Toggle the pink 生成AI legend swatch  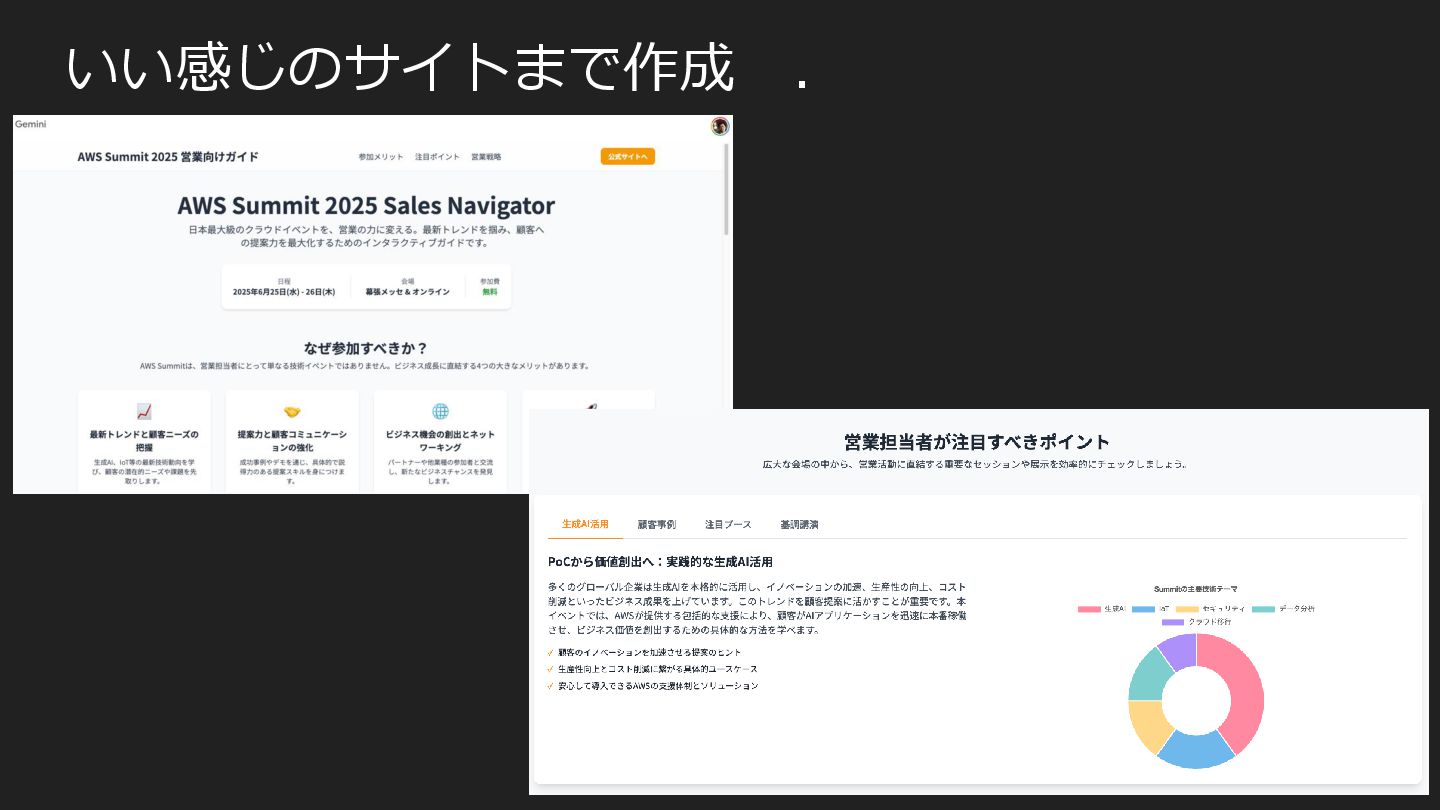click(1089, 609)
